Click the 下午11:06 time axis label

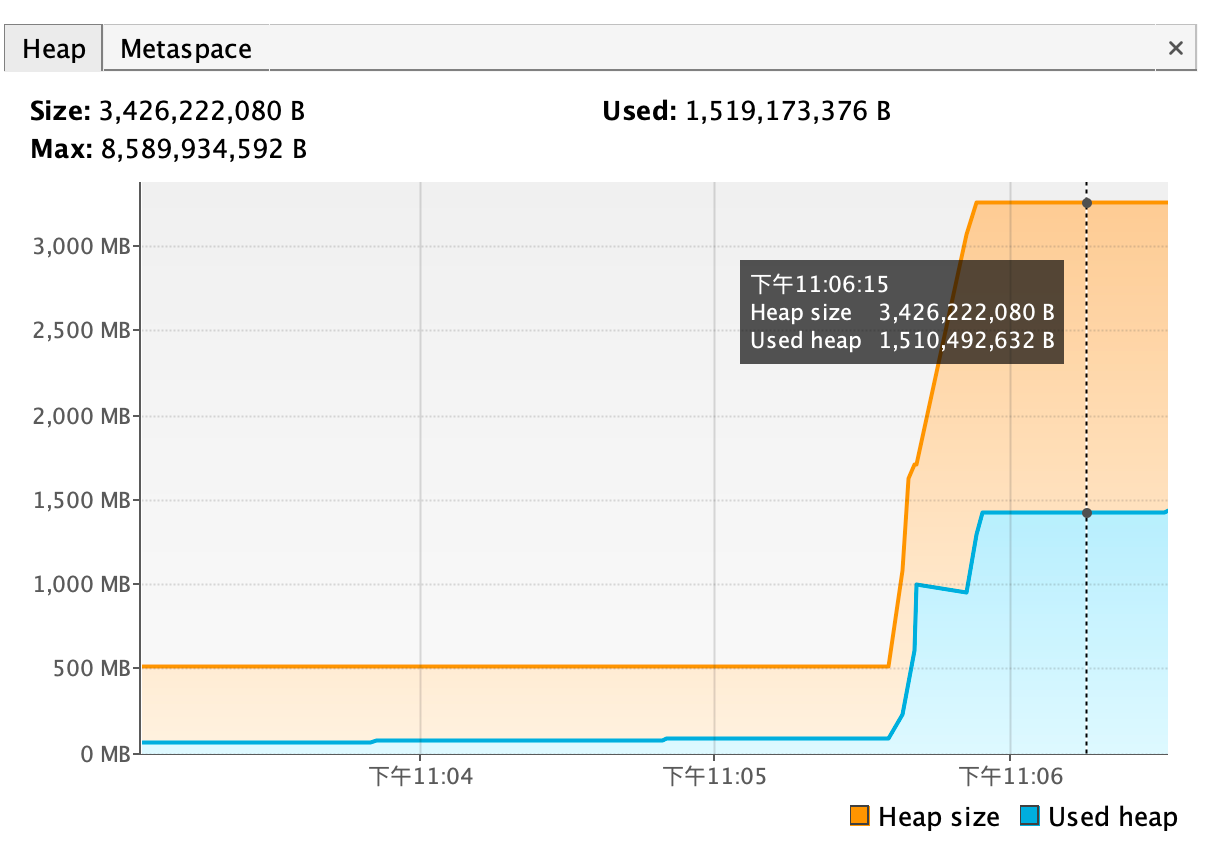pos(1009,776)
